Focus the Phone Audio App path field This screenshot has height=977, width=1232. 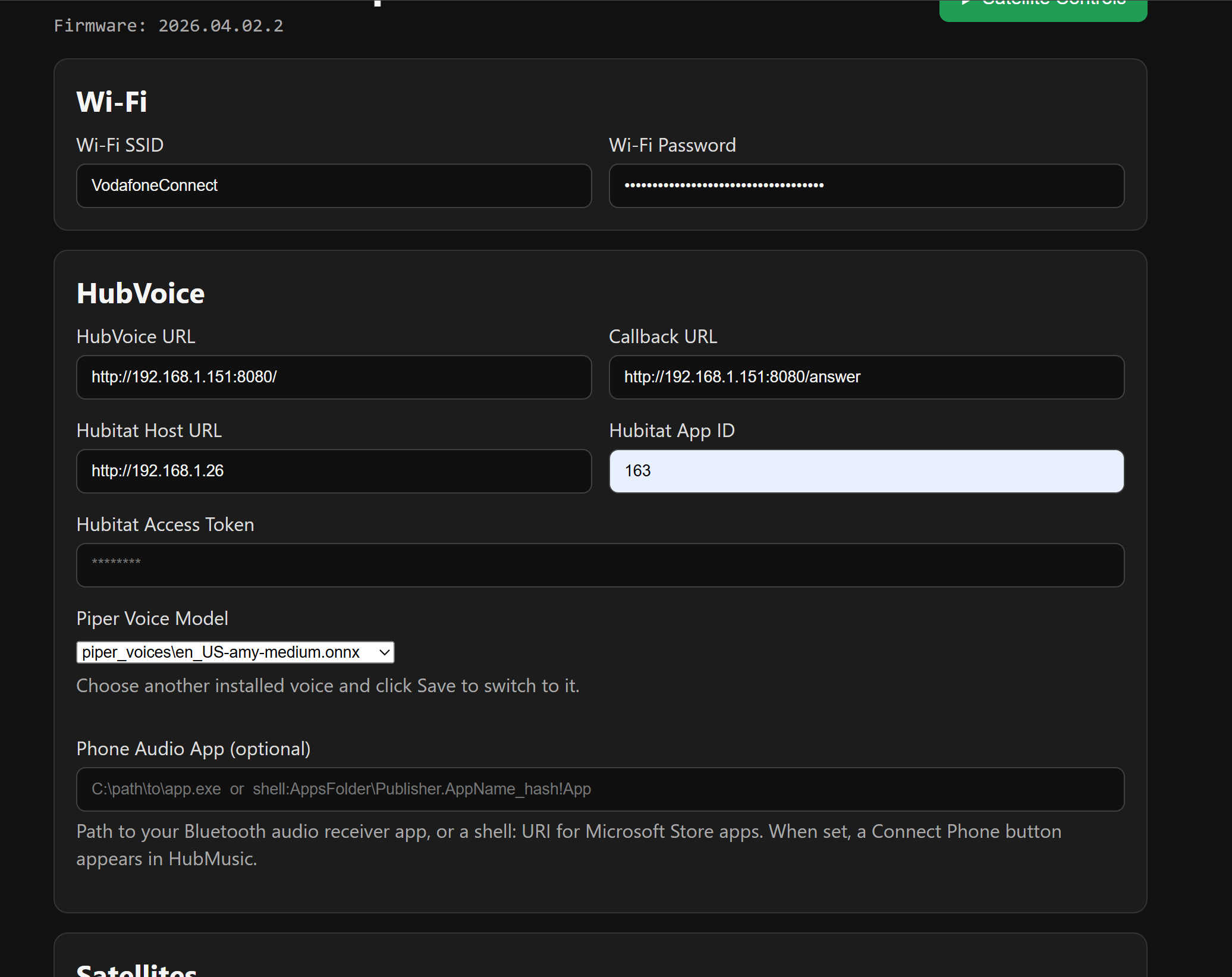coord(599,789)
